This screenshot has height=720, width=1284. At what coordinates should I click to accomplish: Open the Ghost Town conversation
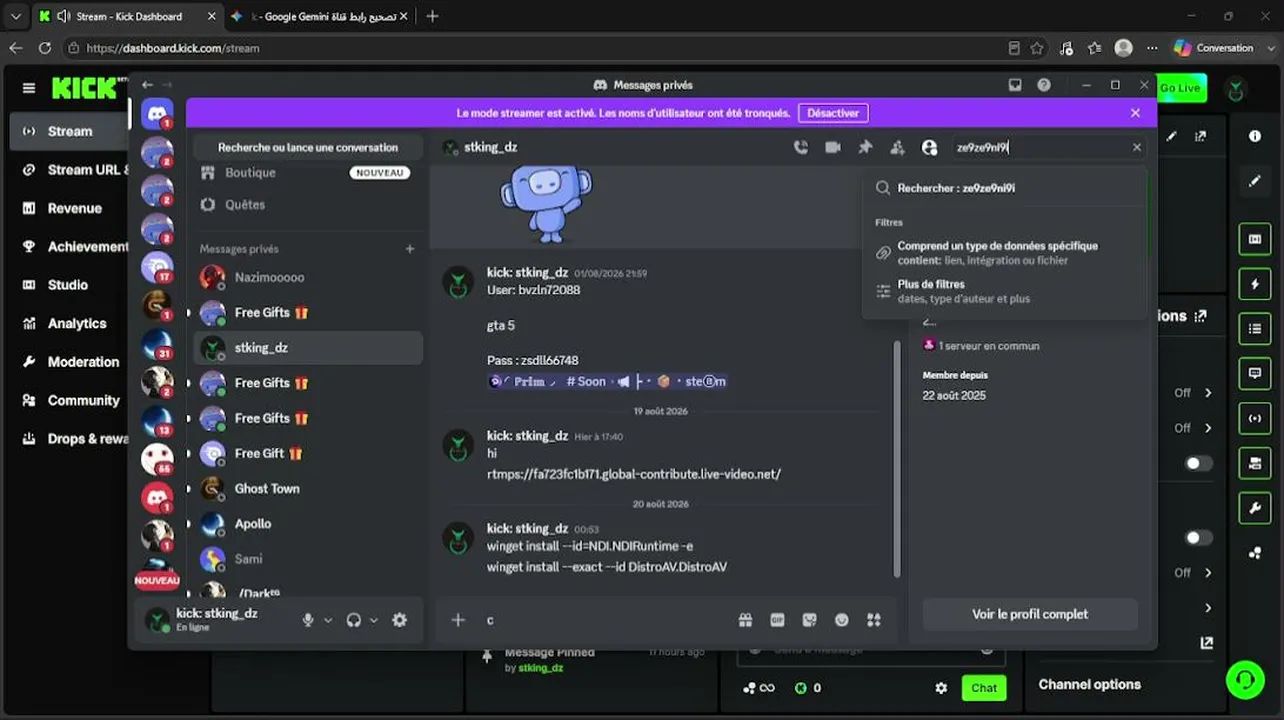(307, 488)
